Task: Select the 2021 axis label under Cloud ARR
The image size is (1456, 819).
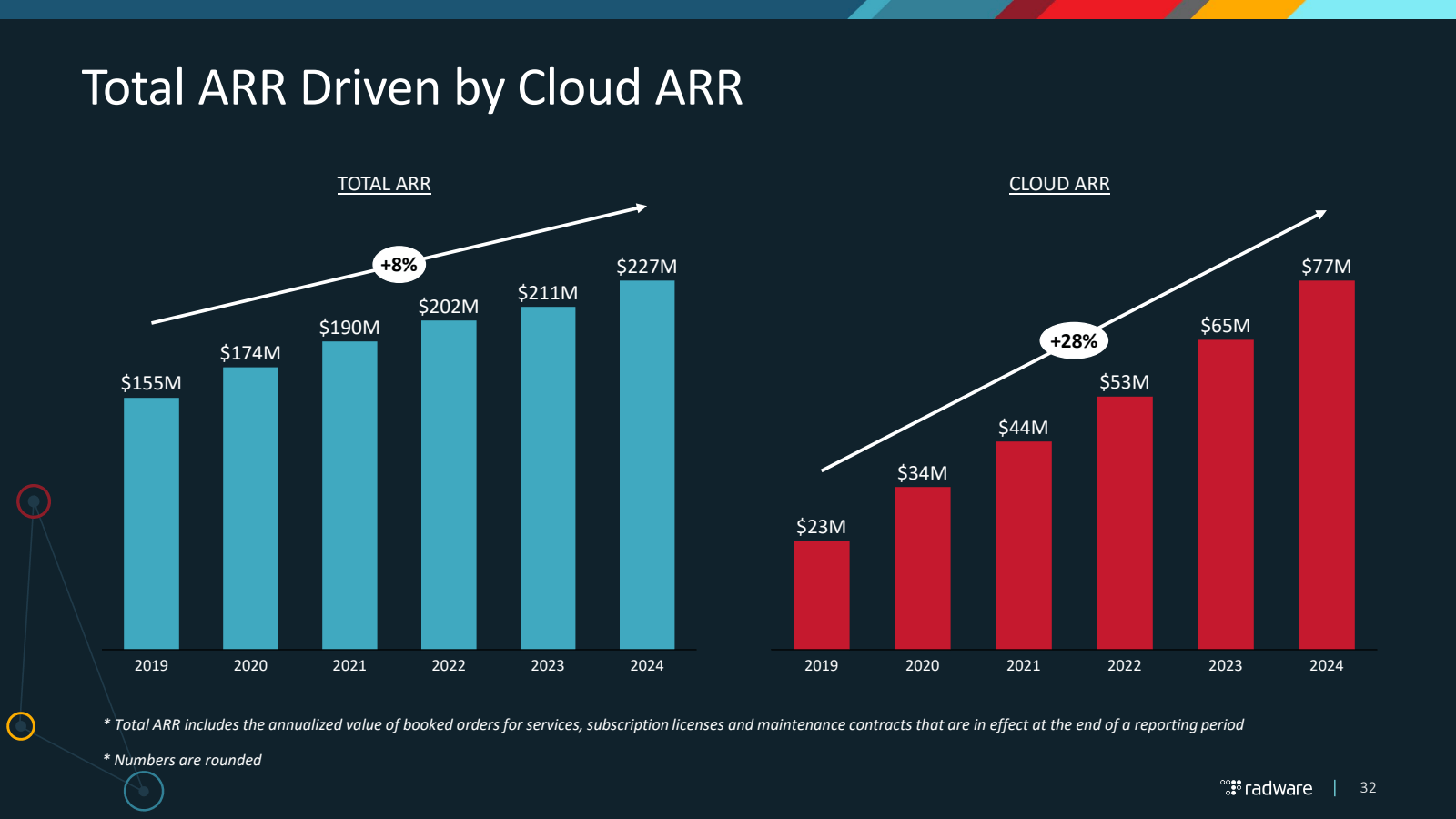Action: point(1023,665)
